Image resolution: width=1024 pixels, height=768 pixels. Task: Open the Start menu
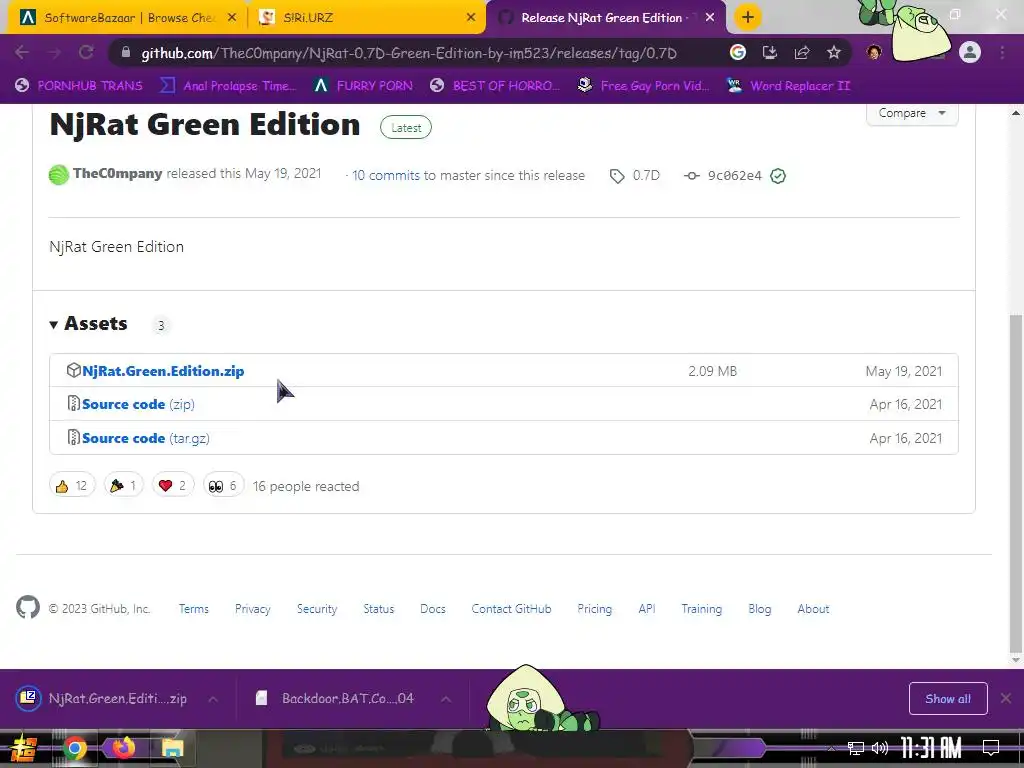23,748
